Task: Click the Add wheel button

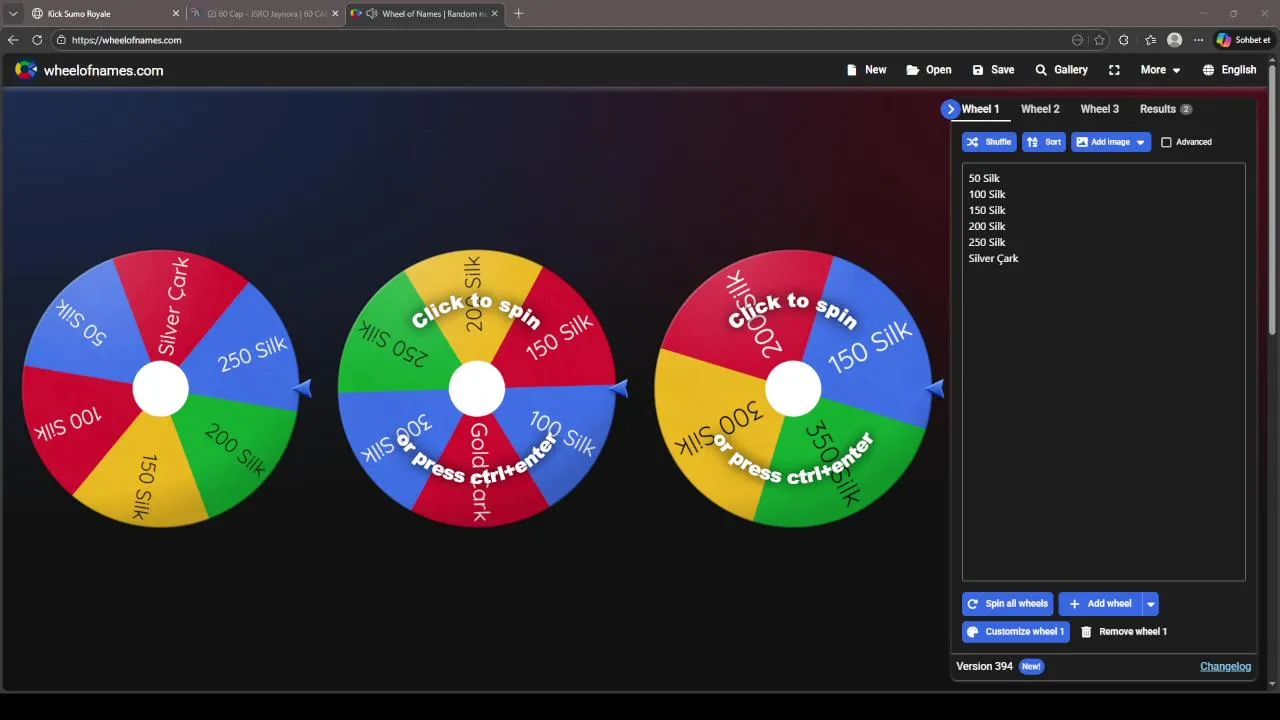Action: point(1100,604)
